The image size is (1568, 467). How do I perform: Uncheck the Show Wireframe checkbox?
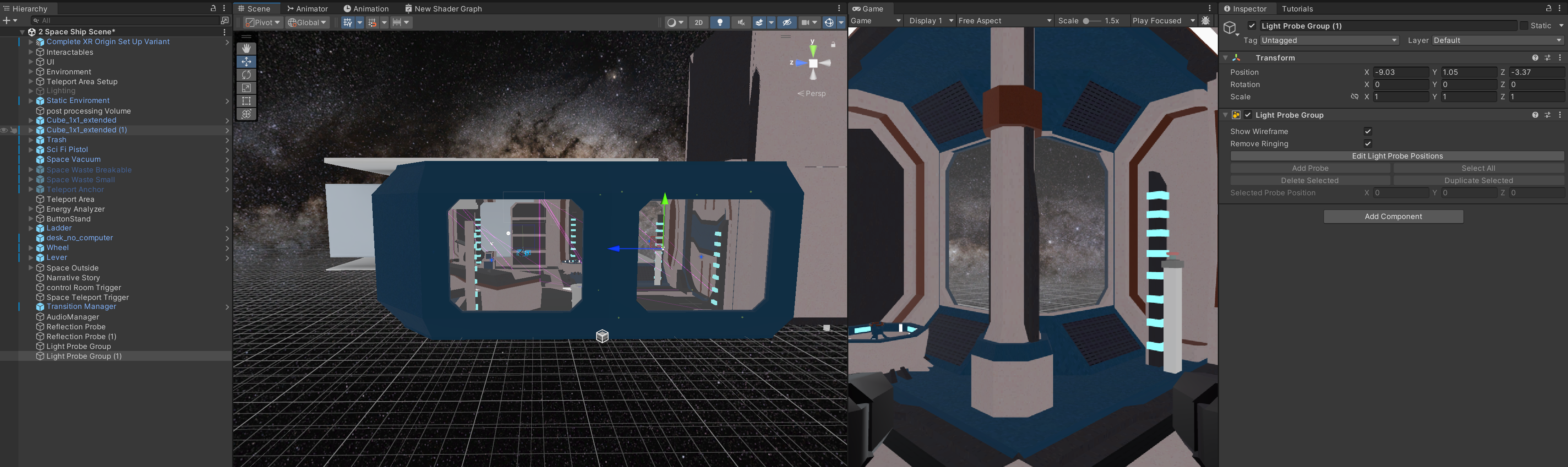[x=1368, y=132]
